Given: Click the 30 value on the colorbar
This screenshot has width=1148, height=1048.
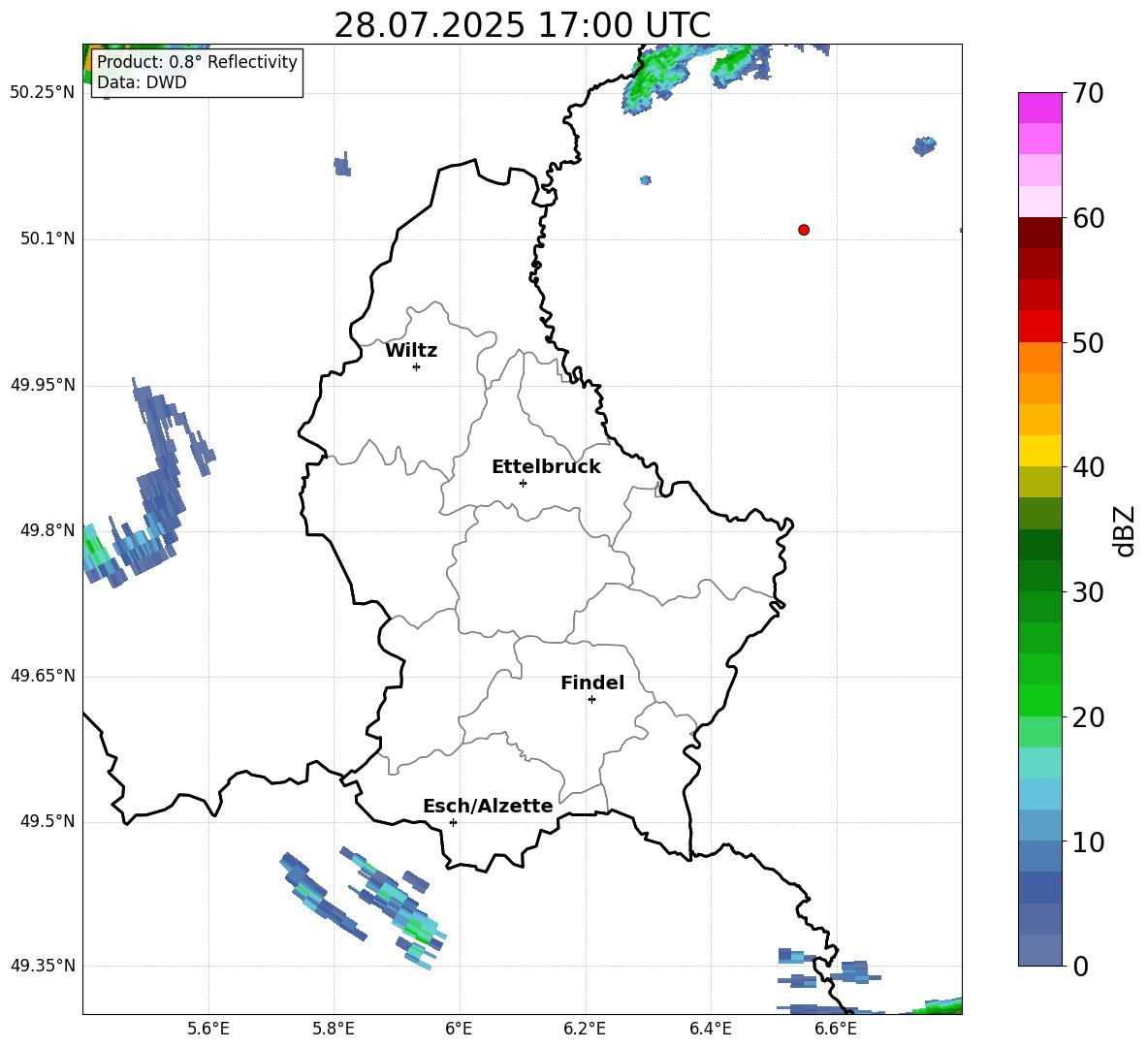Looking at the screenshot, I should pyautogui.click(x=1088, y=592).
